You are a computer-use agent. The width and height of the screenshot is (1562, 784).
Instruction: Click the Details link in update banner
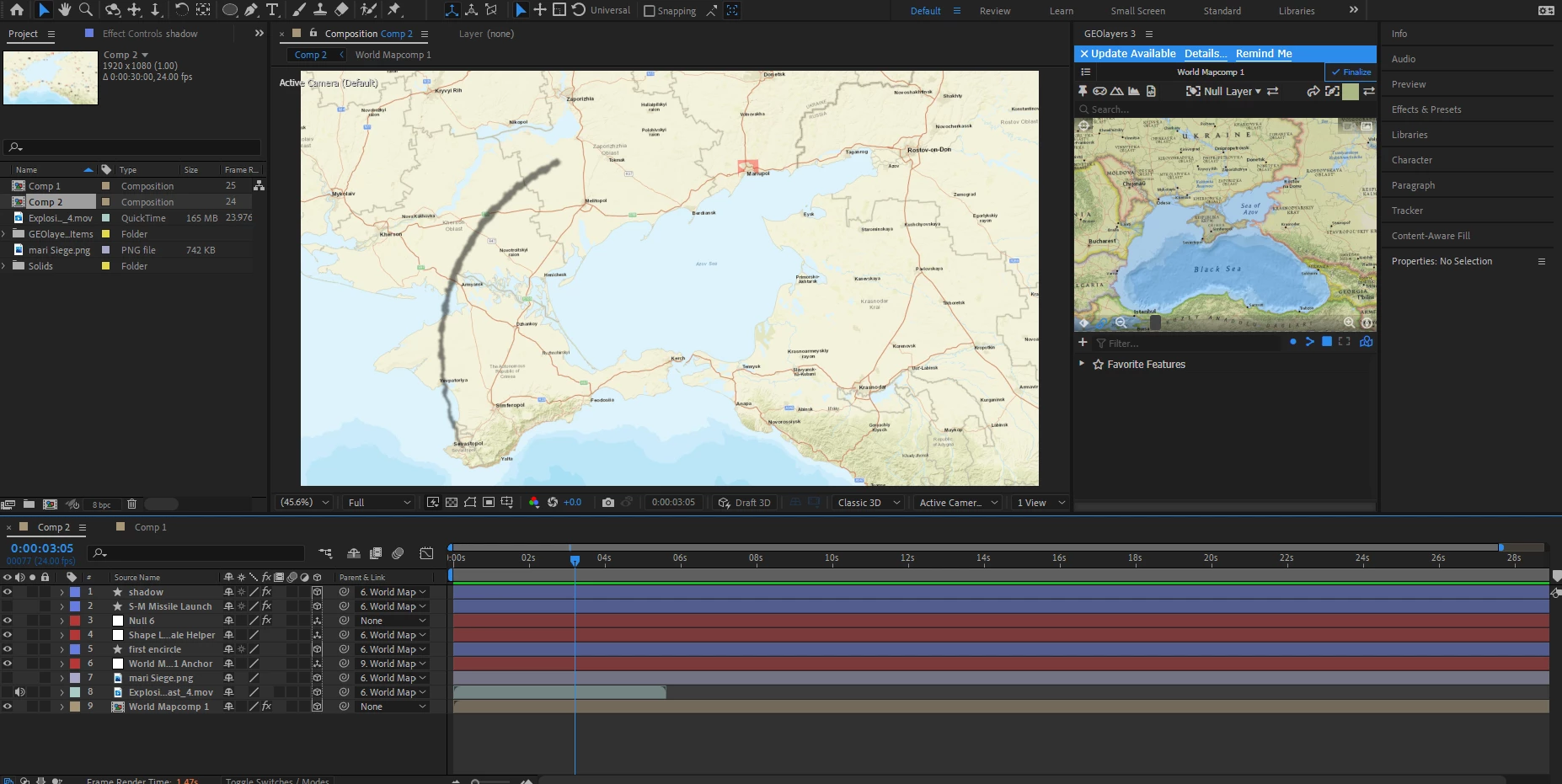click(1205, 54)
